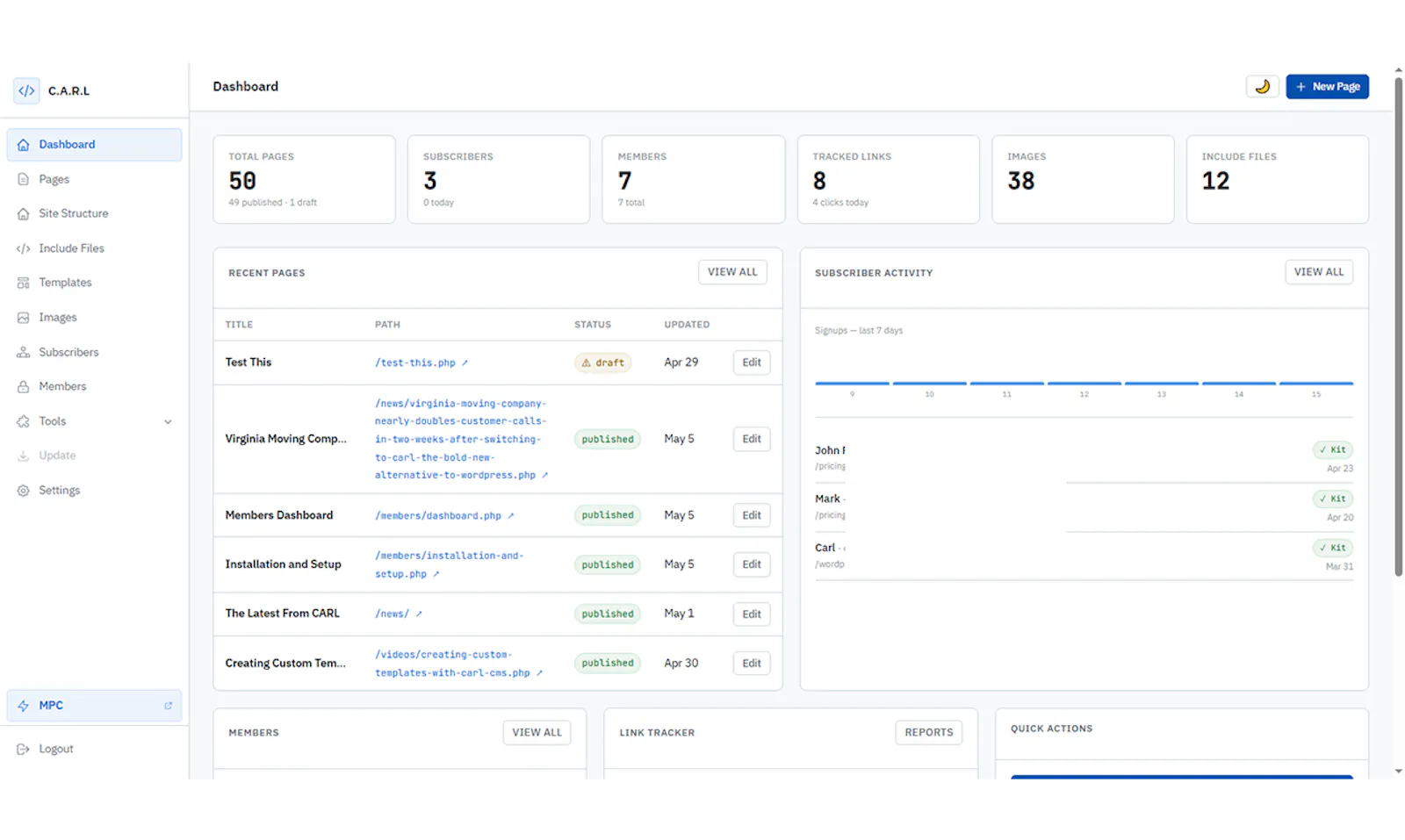Click the Settings gear icon
This screenshot has height=840, width=1405.
[24, 491]
